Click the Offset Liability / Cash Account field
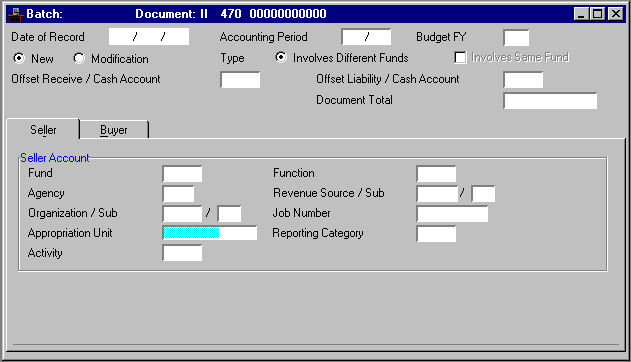 pos(523,80)
